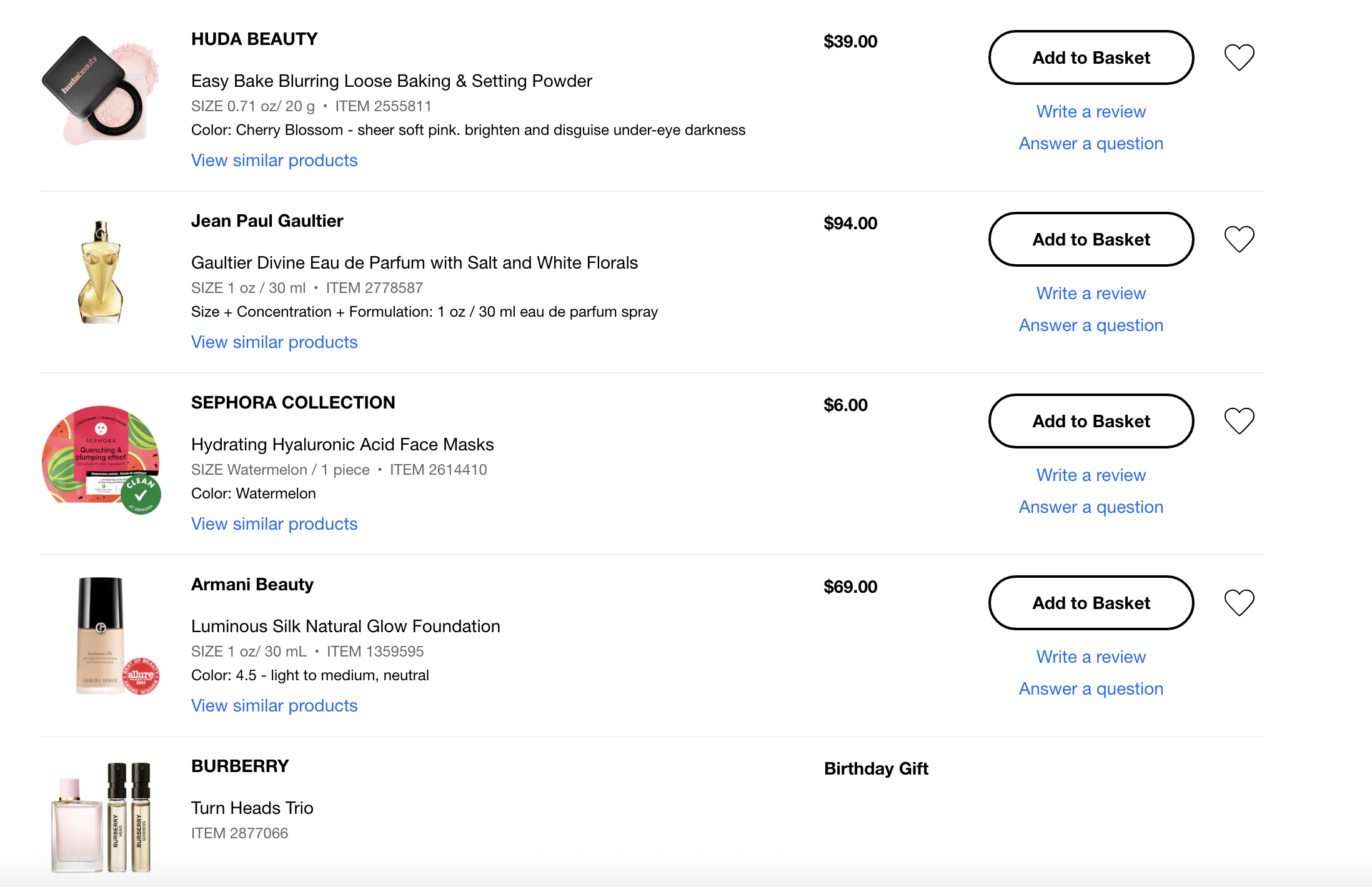
Task: Open Gaultier Divine Eau de Parfum product title
Action: coord(414,263)
